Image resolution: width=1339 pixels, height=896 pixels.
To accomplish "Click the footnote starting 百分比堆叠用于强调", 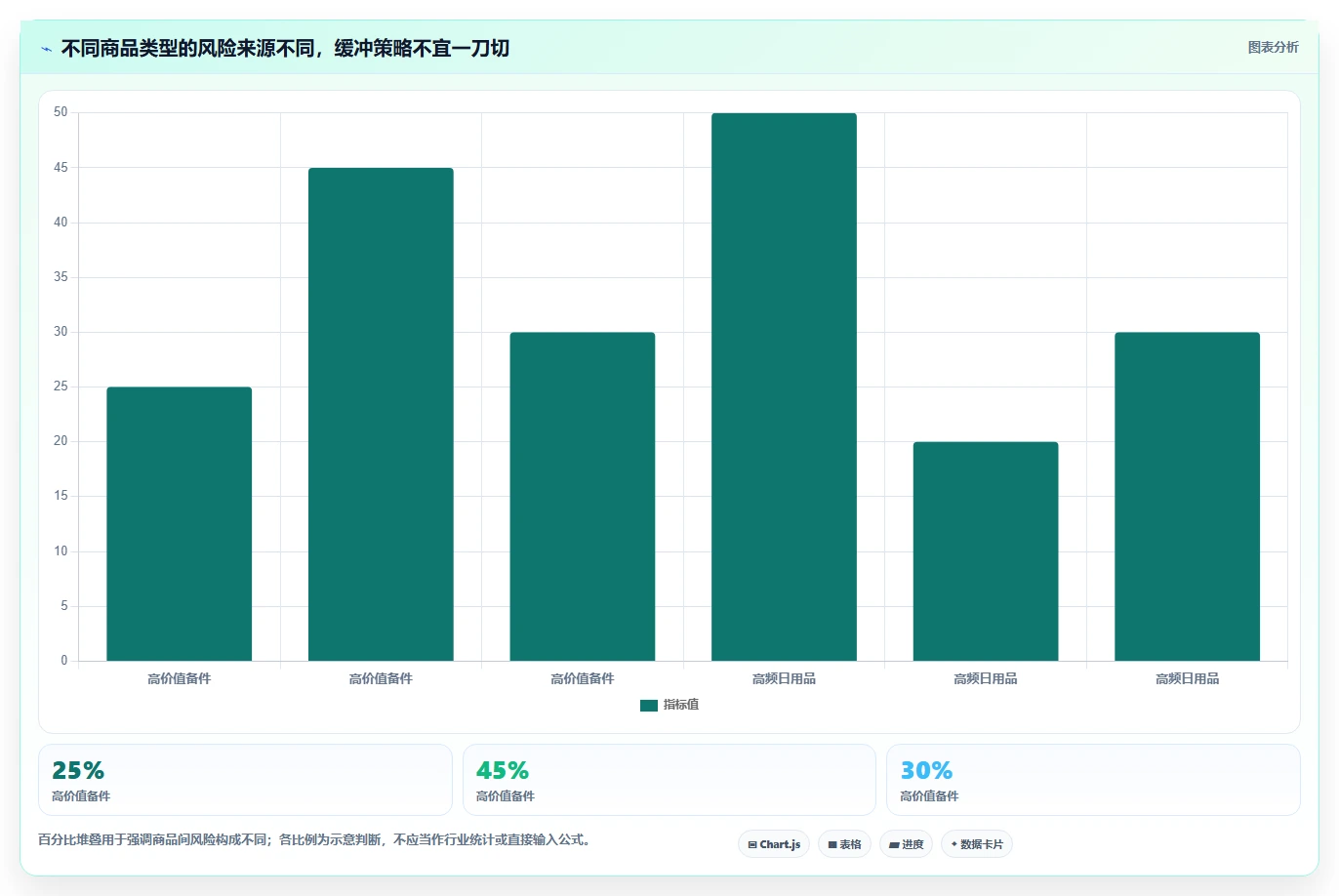I will (x=315, y=839).
